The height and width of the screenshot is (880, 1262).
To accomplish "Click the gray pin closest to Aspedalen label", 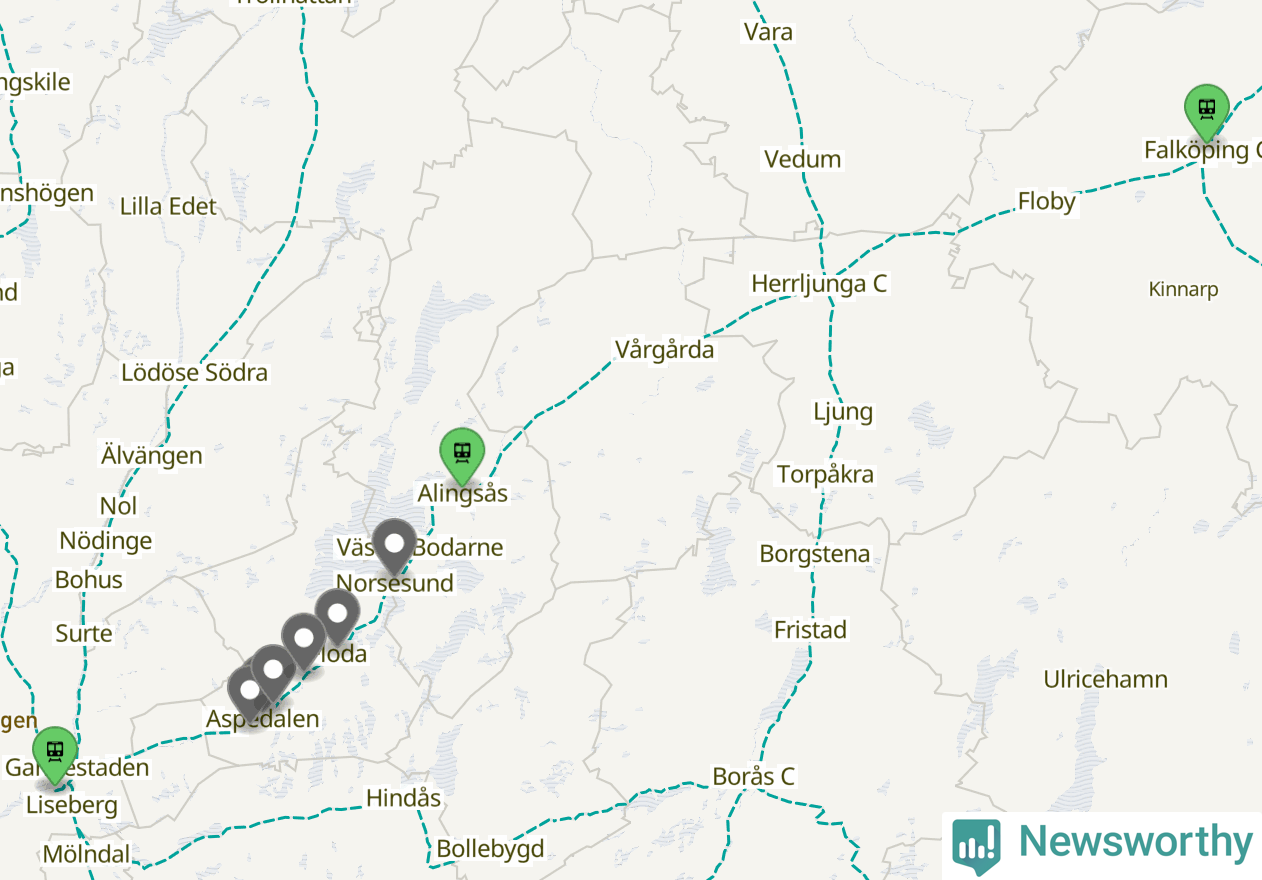I will [249, 691].
